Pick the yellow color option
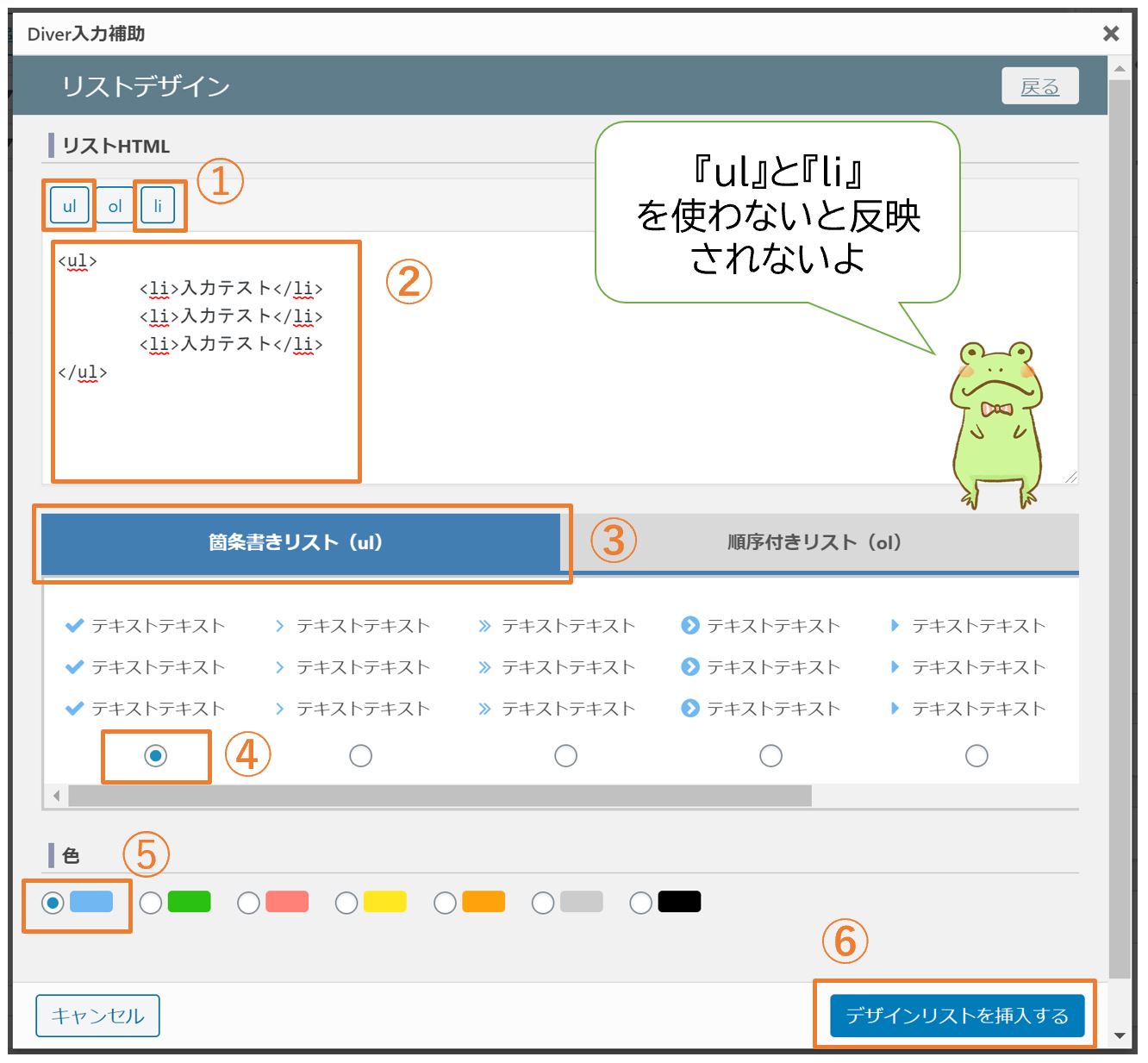 click(347, 903)
